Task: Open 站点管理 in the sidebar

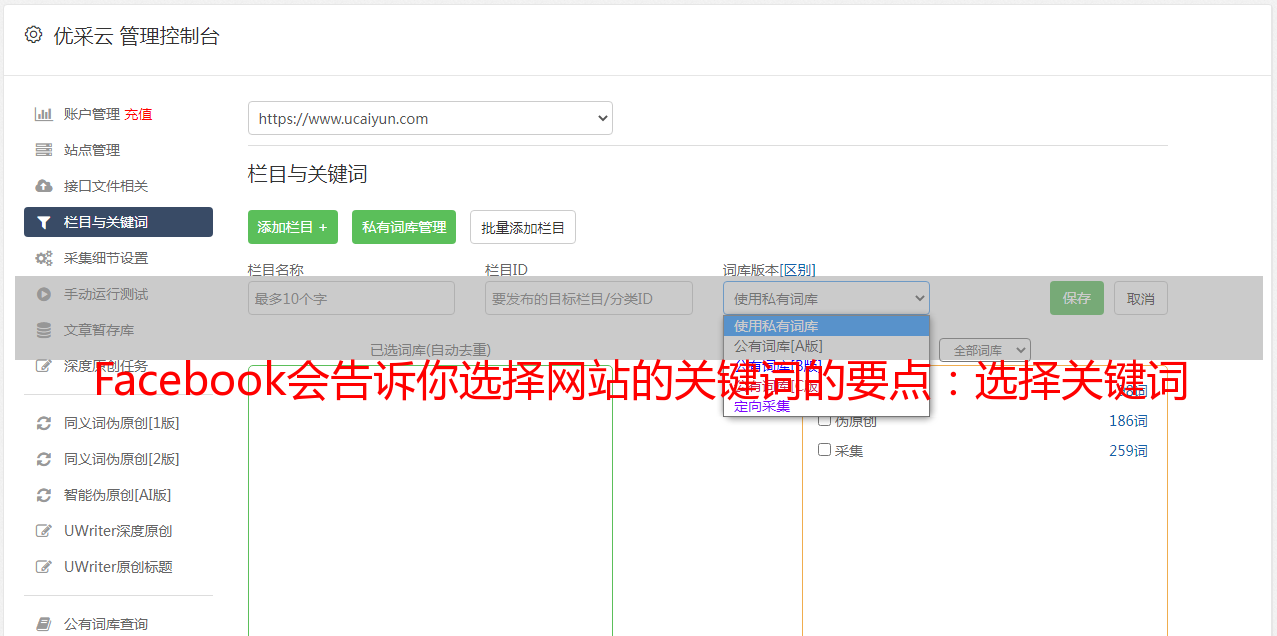Action: [x=92, y=150]
